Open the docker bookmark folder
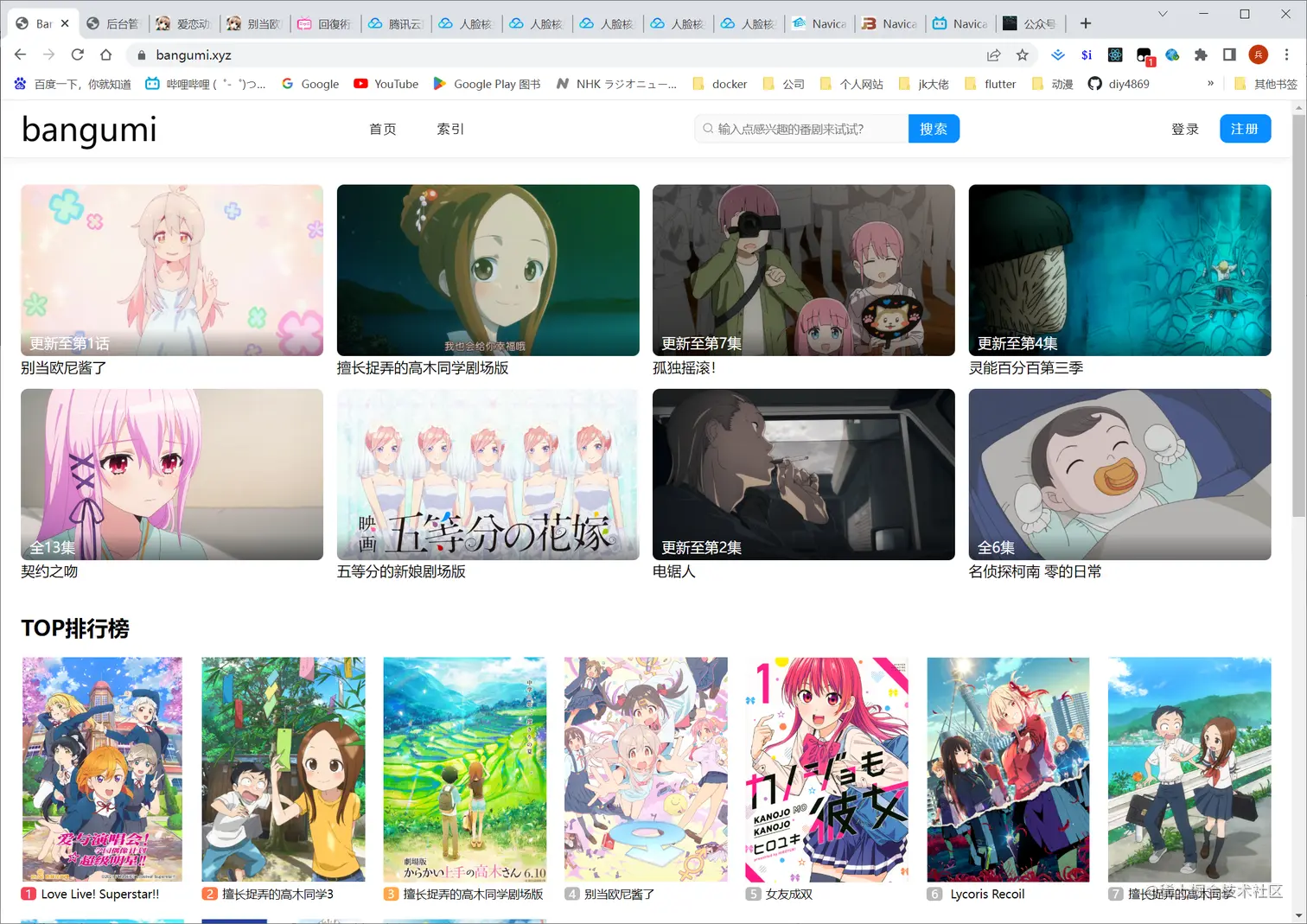This screenshot has height=924, width=1307. pos(719,84)
